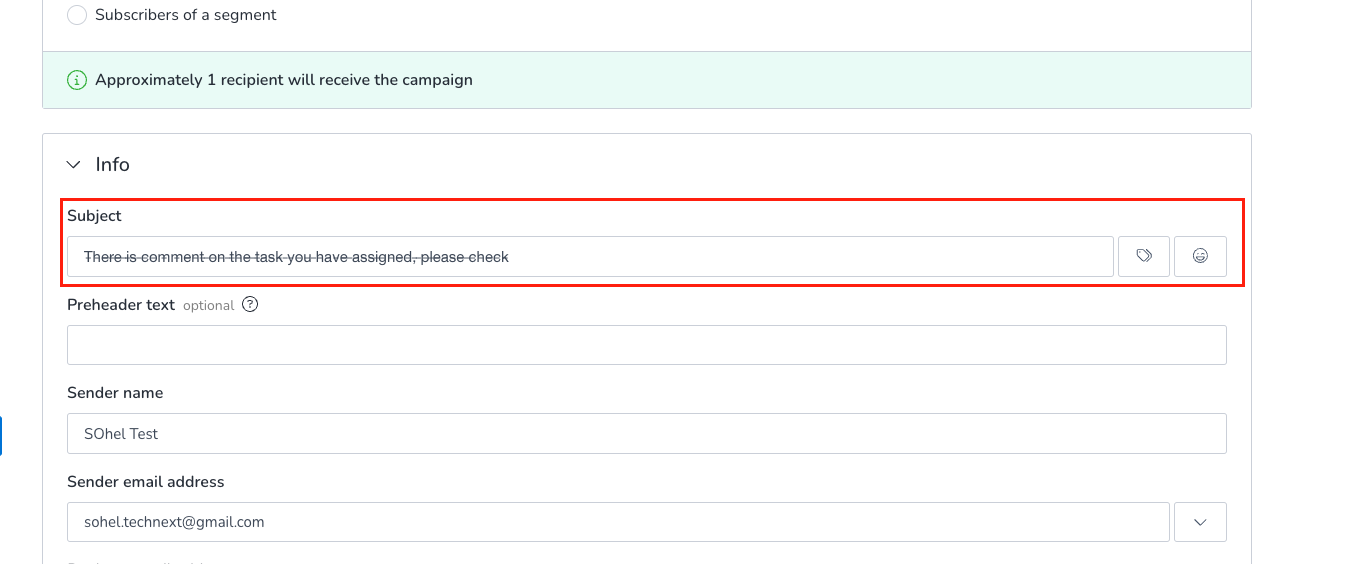Open the personalization tag icon beside Subject
This screenshot has height=564, width=1356.
click(x=1144, y=257)
